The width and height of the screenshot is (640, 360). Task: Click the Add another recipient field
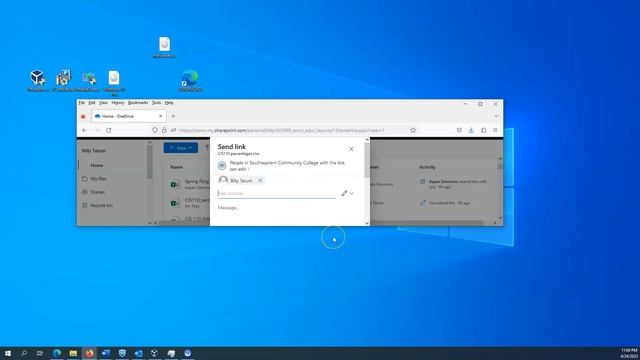(277, 193)
